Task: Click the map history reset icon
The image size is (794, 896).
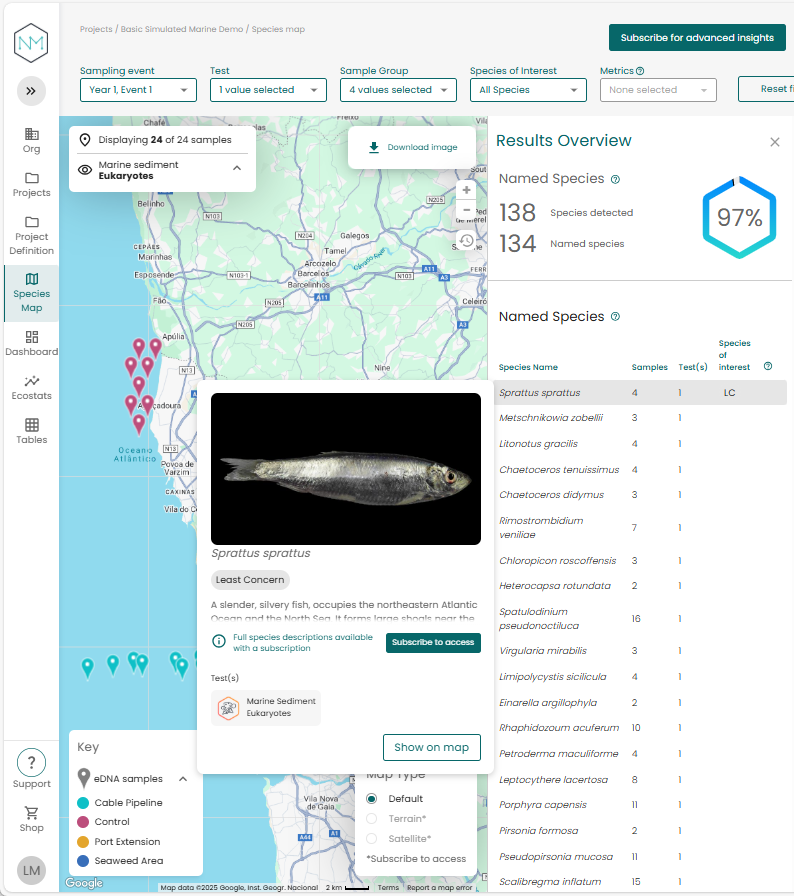Action: [x=466, y=241]
